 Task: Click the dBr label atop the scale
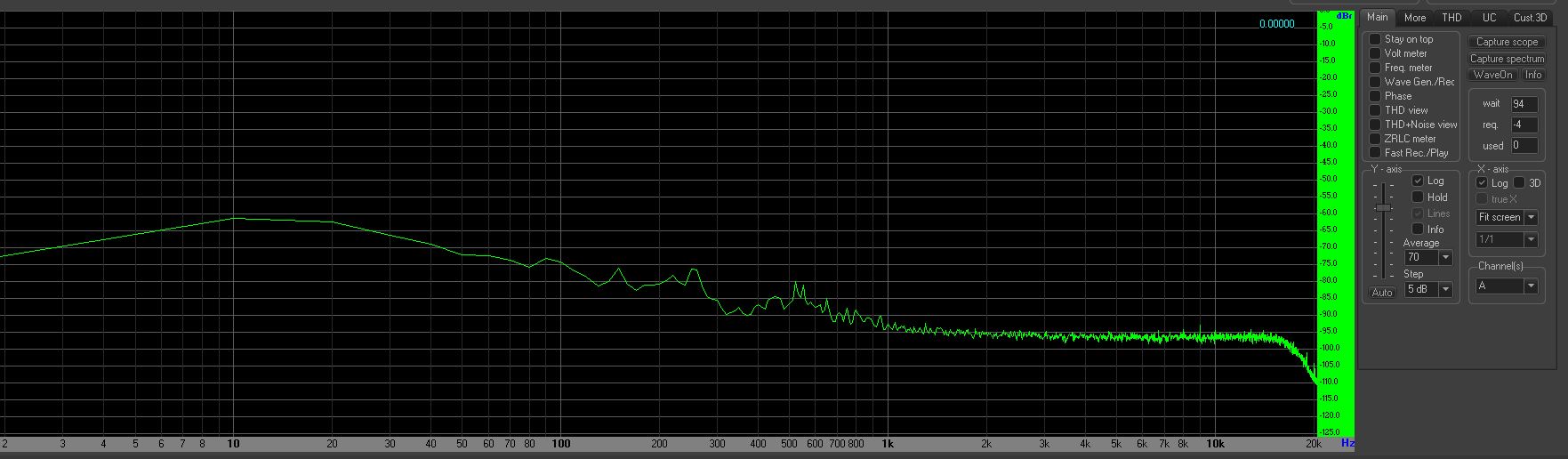(1344, 15)
